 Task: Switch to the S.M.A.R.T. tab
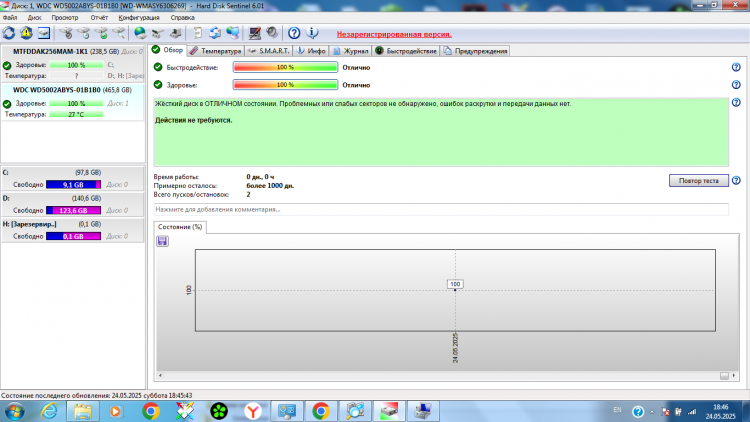(x=268, y=51)
